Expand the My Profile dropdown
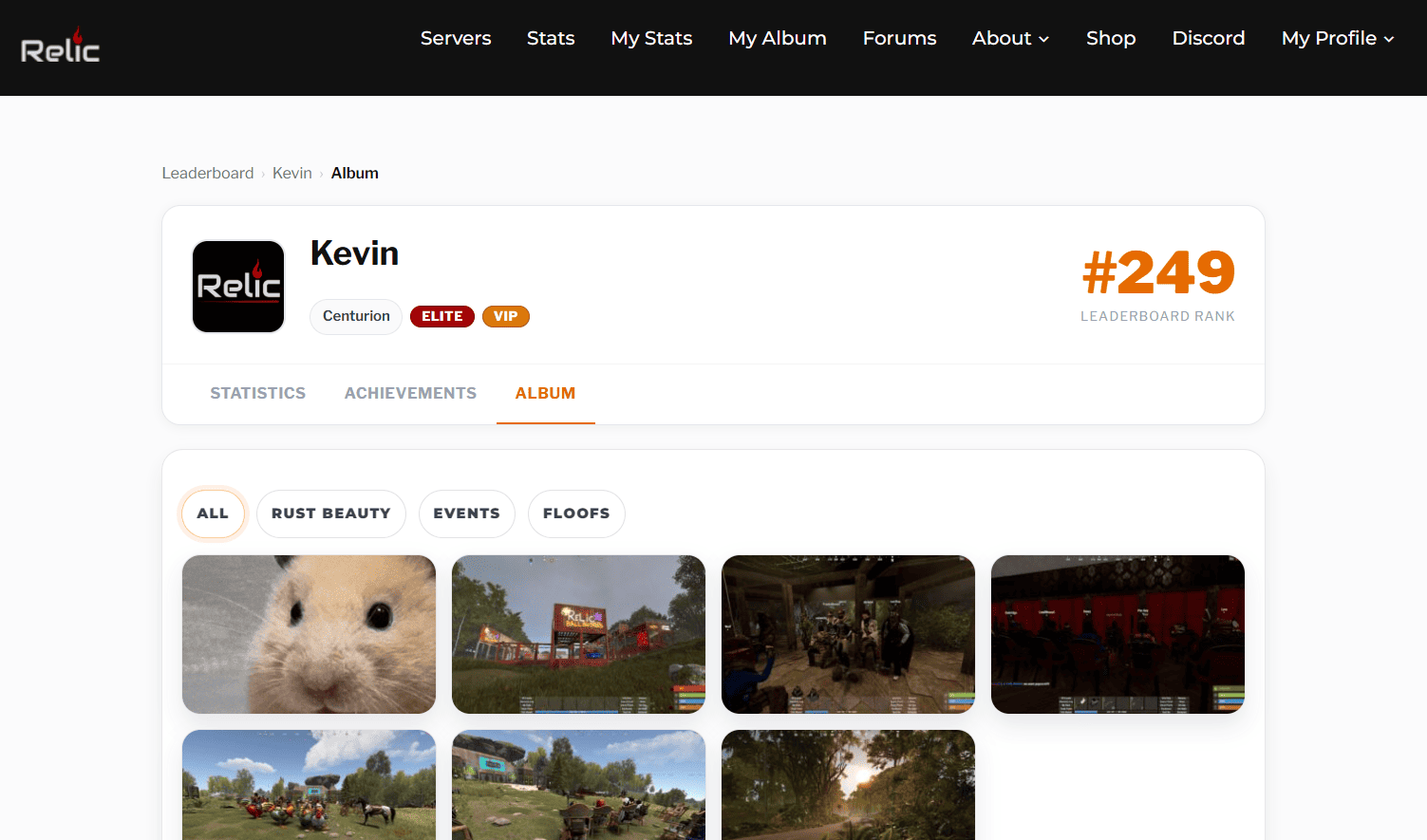Image resolution: width=1427 pixels, height=840 pixels. click(x=1338, y=38)
